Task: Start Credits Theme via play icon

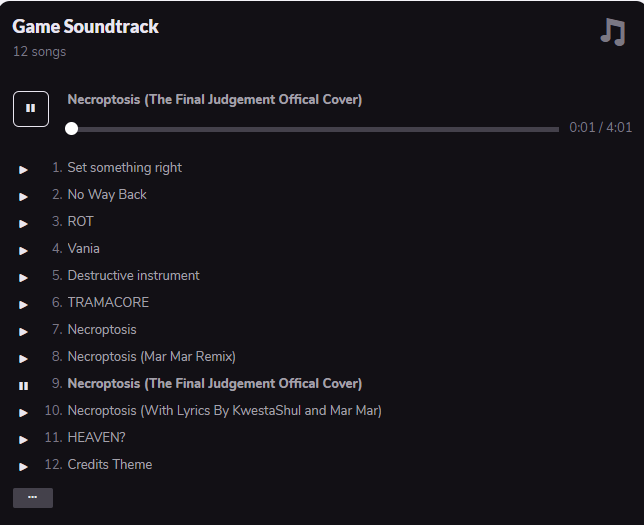Action: 23,466
